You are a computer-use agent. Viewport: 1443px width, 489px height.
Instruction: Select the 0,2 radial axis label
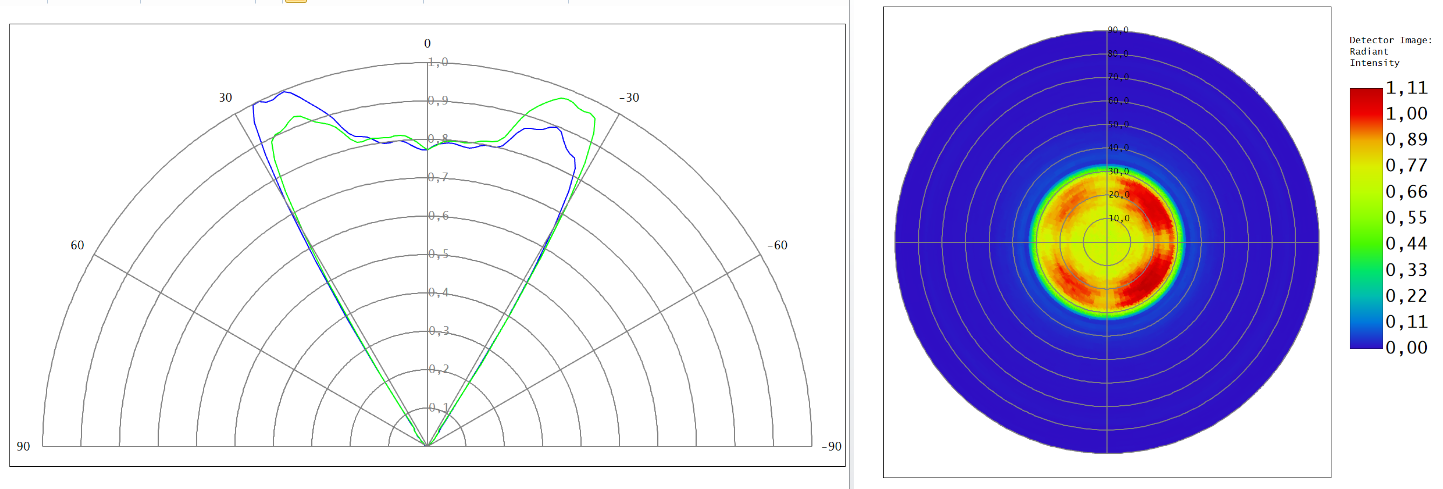click(438, 369)
